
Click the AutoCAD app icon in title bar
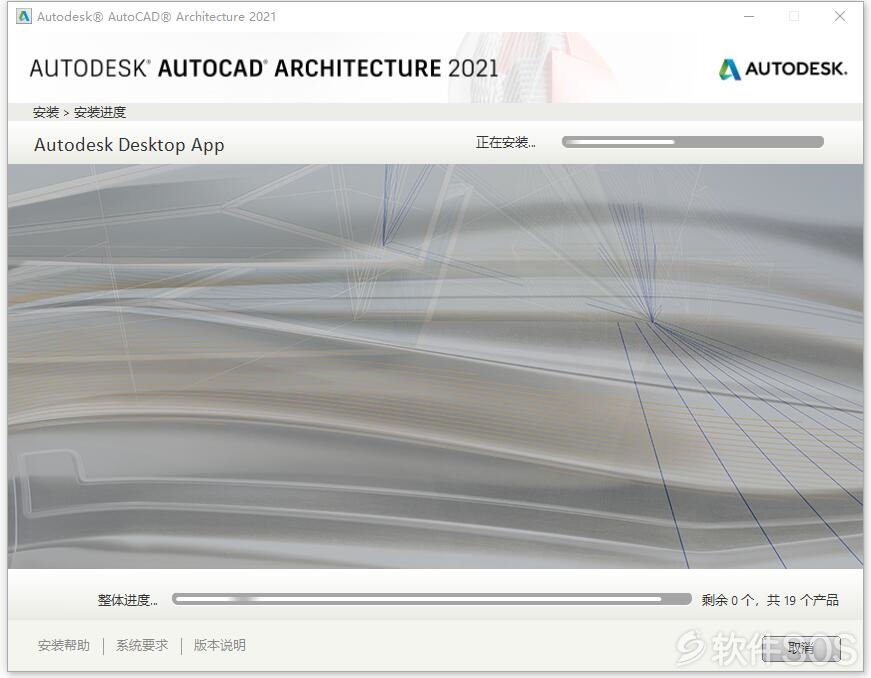click(x=24, y=16)
